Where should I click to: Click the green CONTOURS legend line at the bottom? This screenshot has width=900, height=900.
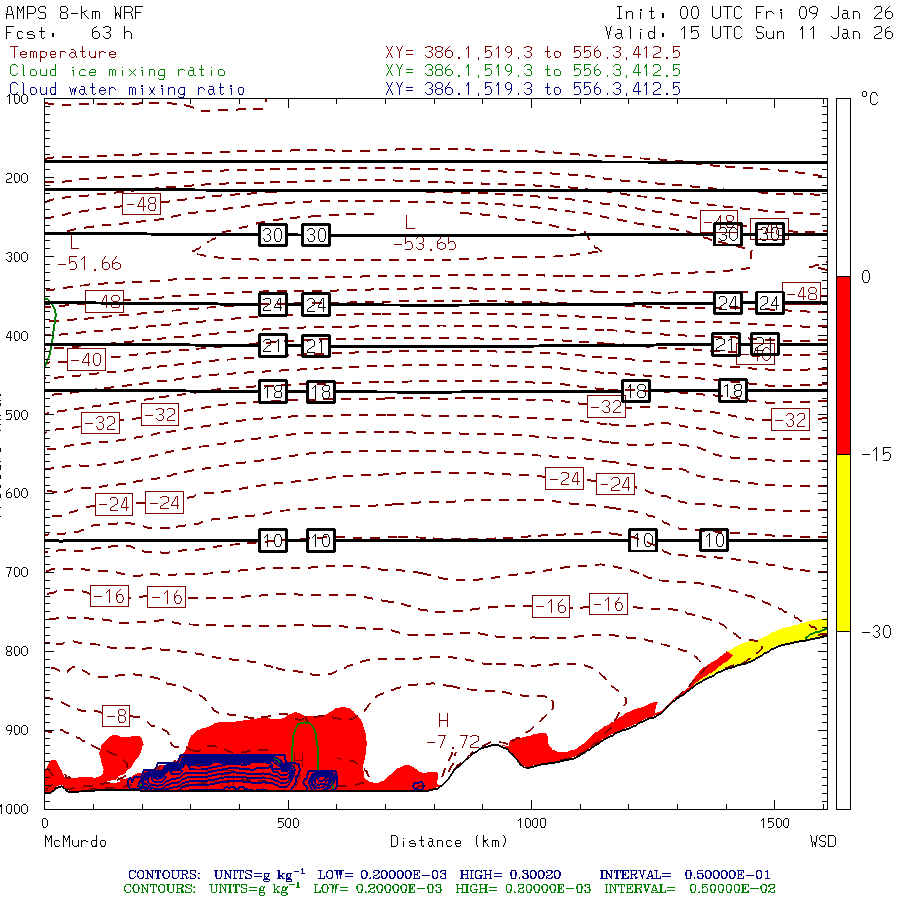pyautogui.click(x=449, y=889)
